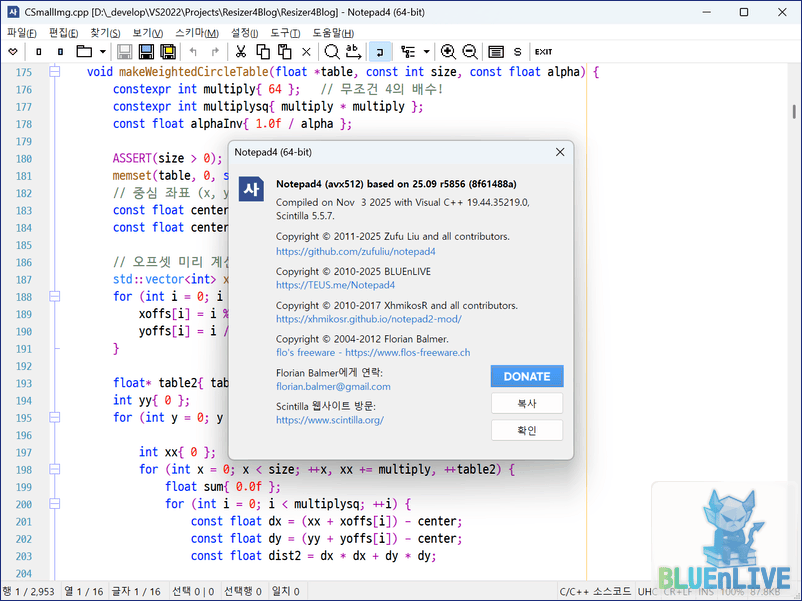This screenshot has width=802, height=601.
Task: Click C/C++ 소스코드 in status bar
Action: point(595,592)
